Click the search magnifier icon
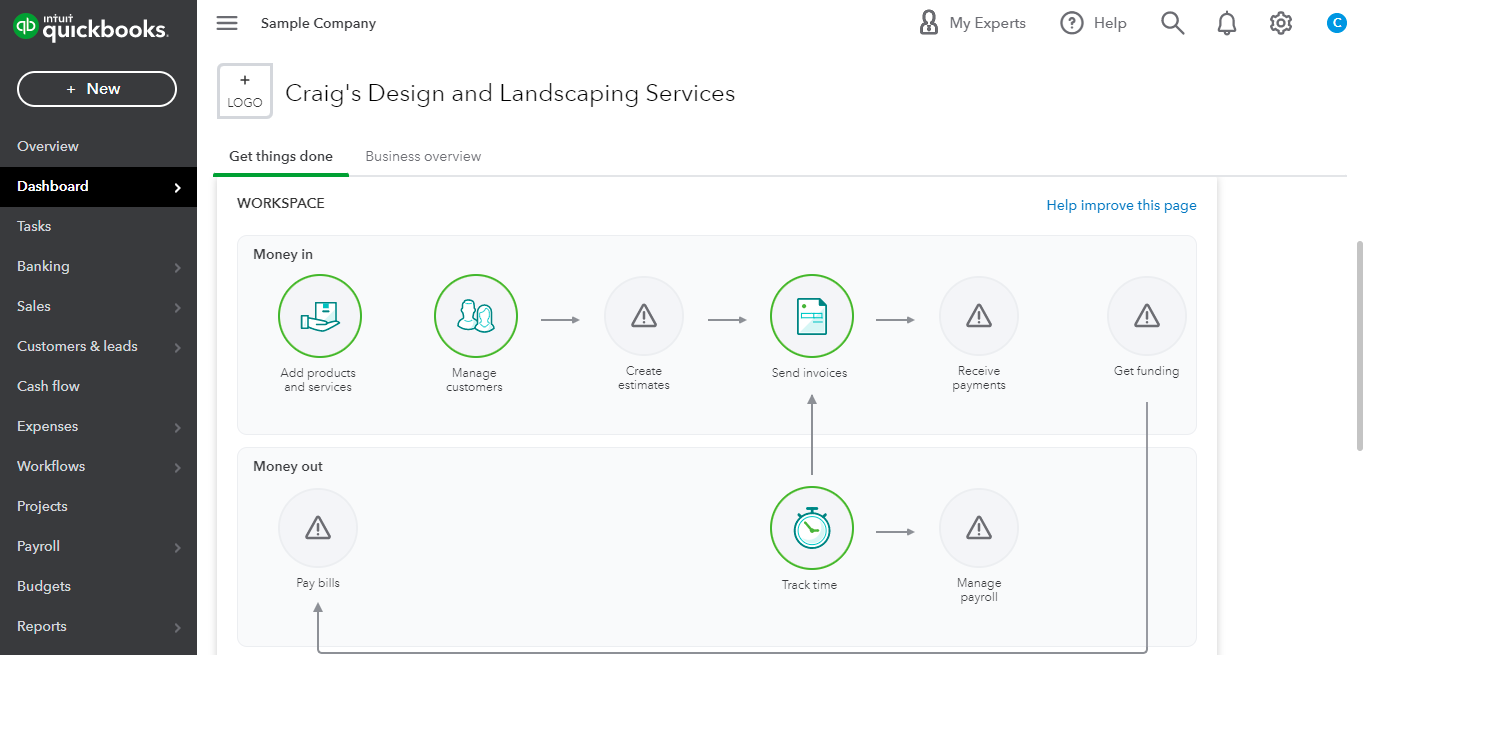1497x755 pixels. pos(1172,23)
